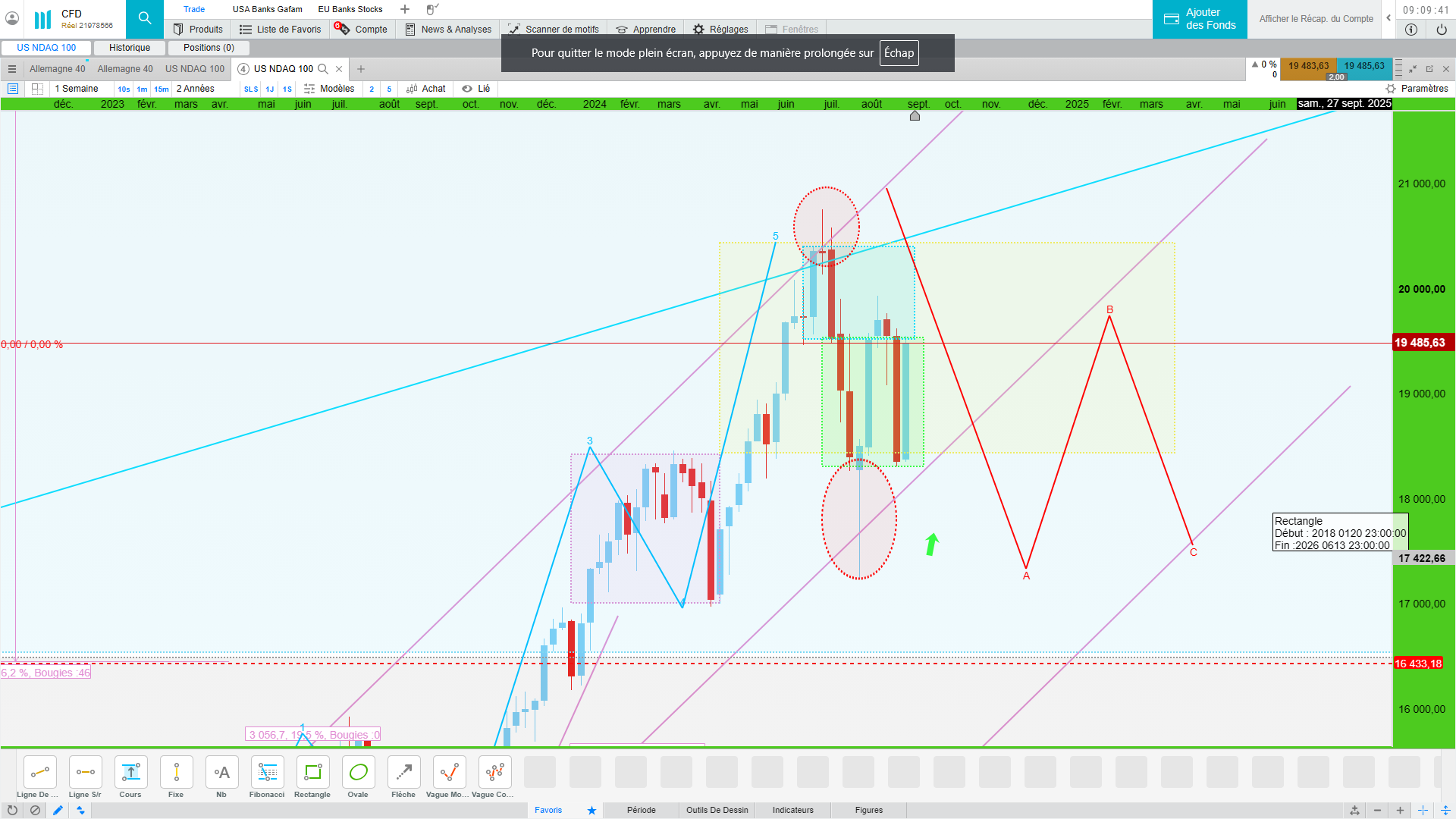Toggle the list view layout icon

click(13, 89)
